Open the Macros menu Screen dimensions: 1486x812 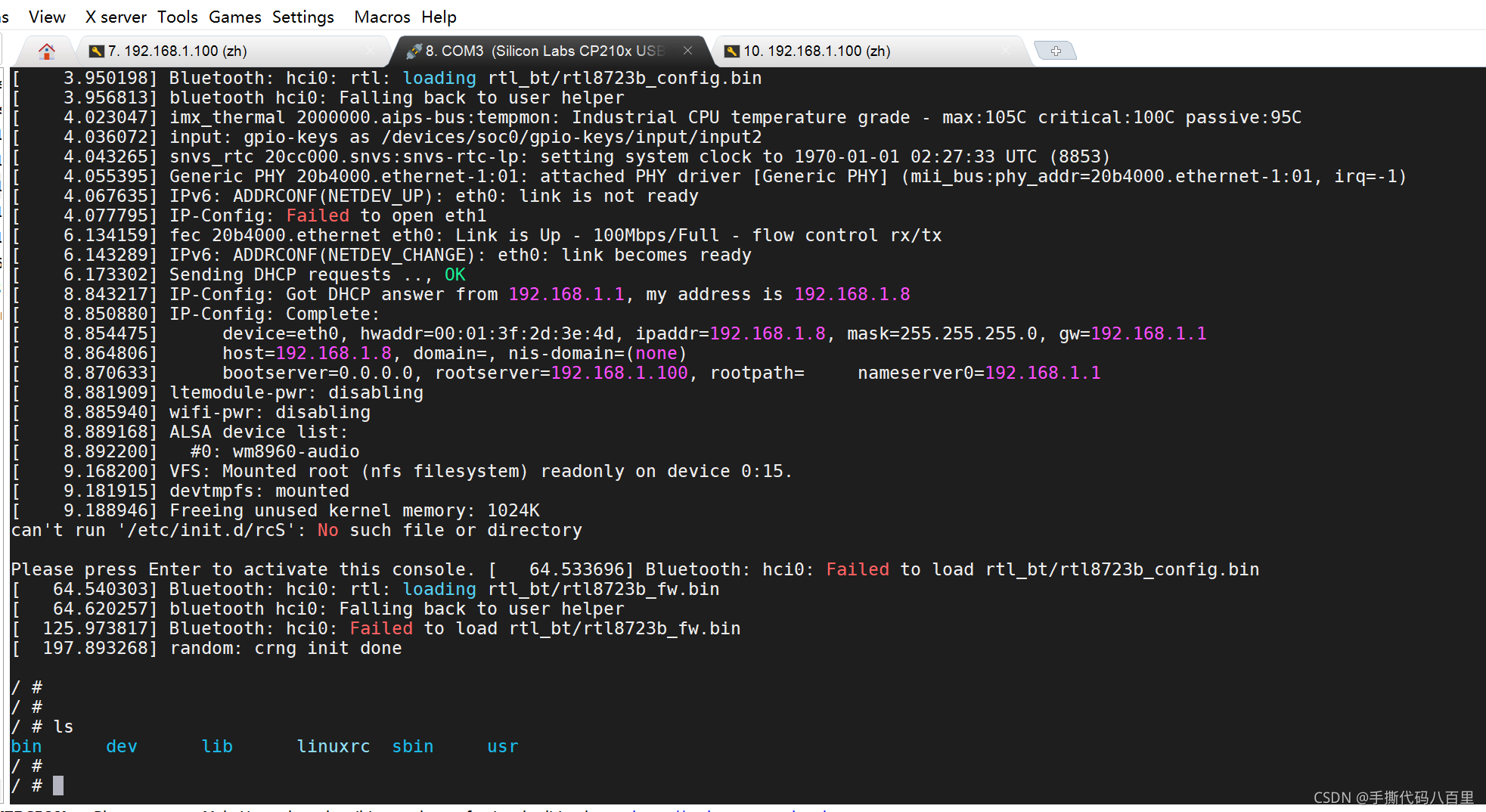382,17
